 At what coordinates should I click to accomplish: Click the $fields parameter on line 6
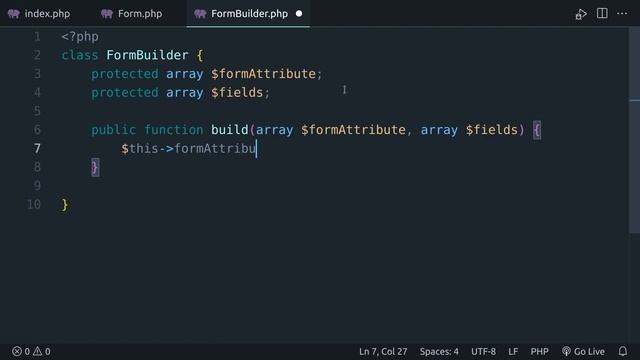point(491,130)
